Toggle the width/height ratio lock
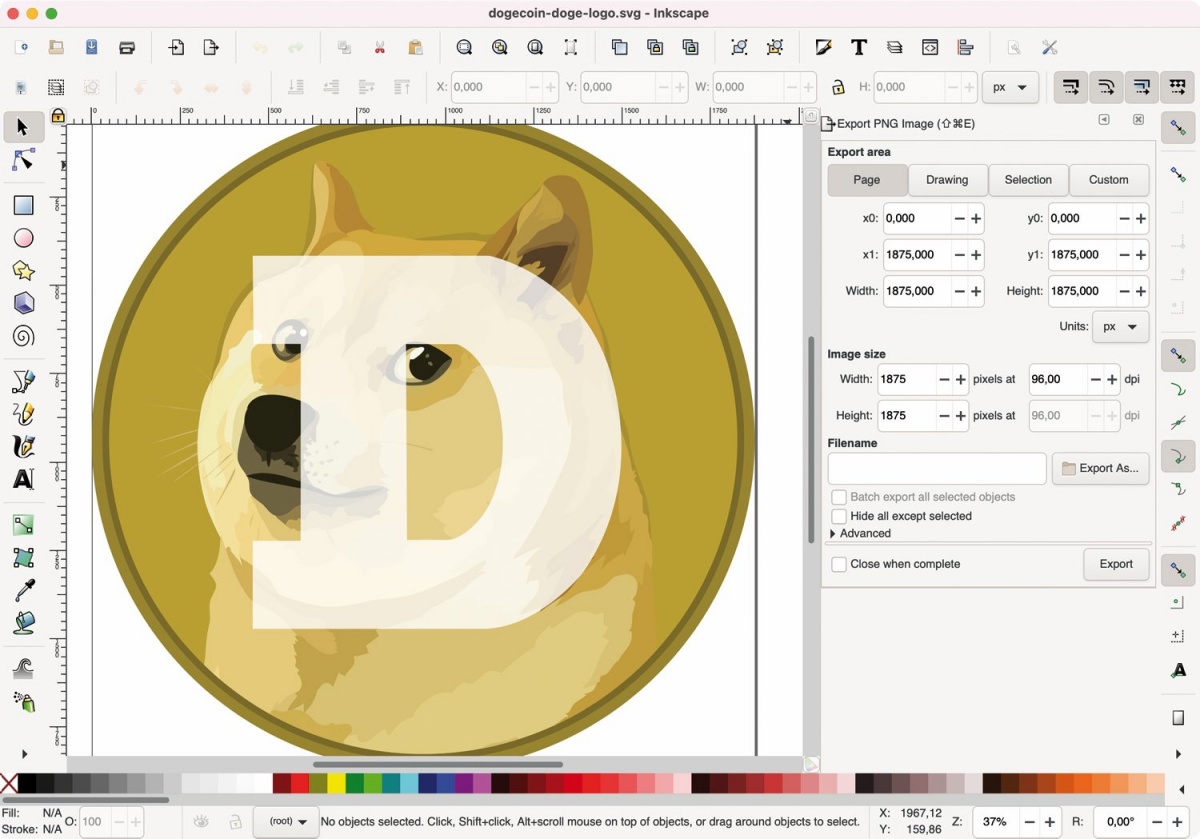 (838, 87)
